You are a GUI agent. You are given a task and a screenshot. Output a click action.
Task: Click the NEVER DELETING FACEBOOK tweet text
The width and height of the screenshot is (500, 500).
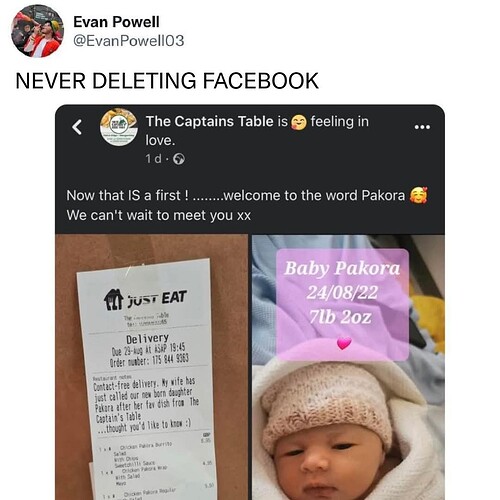(167, 81)
